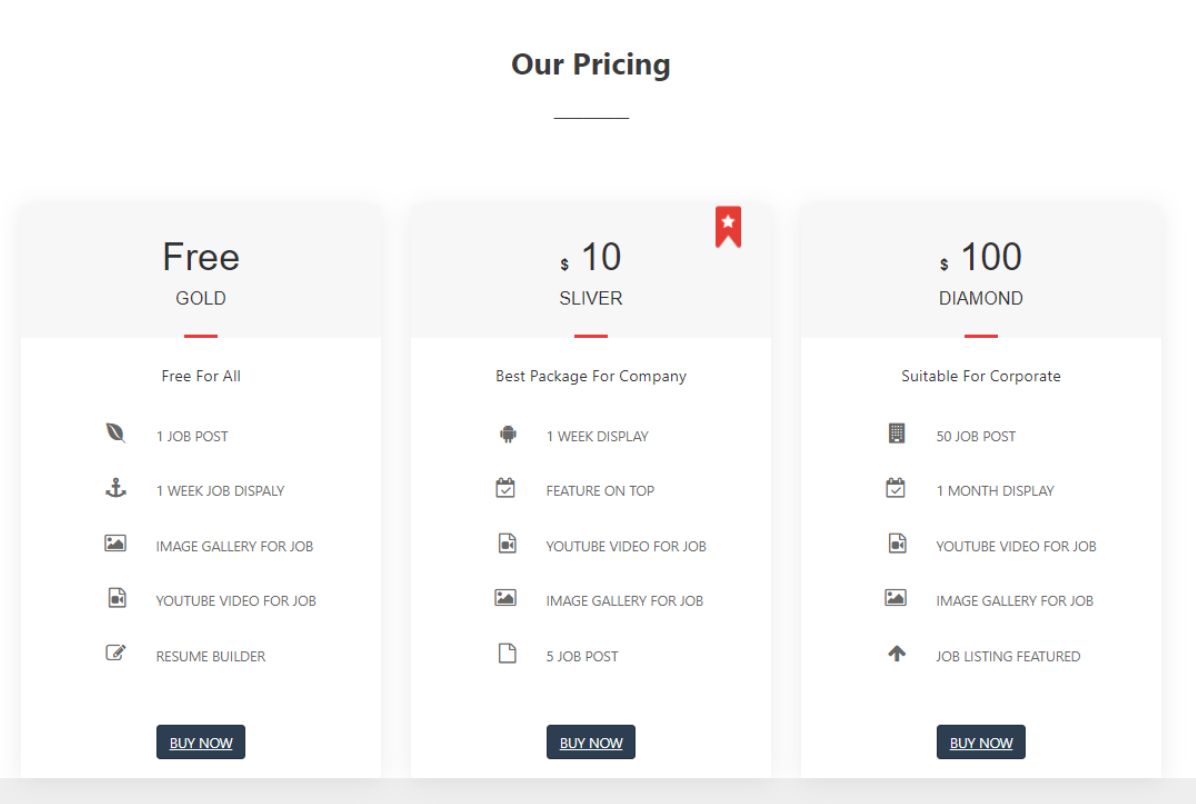The image size is (1196, 804).
Task: Click the building icon beside 50 Job Post
Action: [896, 433]
